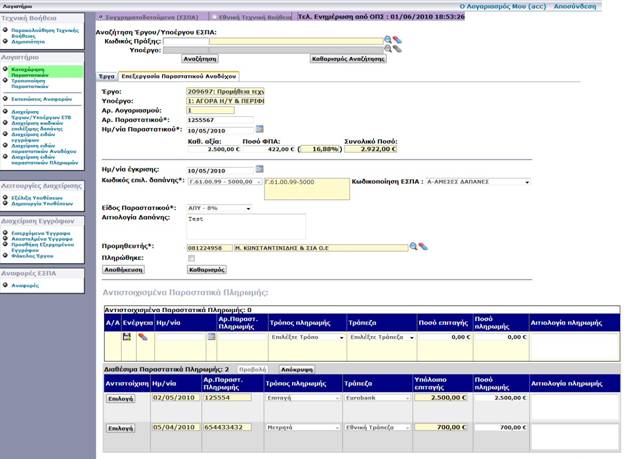Open the Επιλέξτε Τρόπο payment method dropdown
624x459 pixels.
pos(303,338)
